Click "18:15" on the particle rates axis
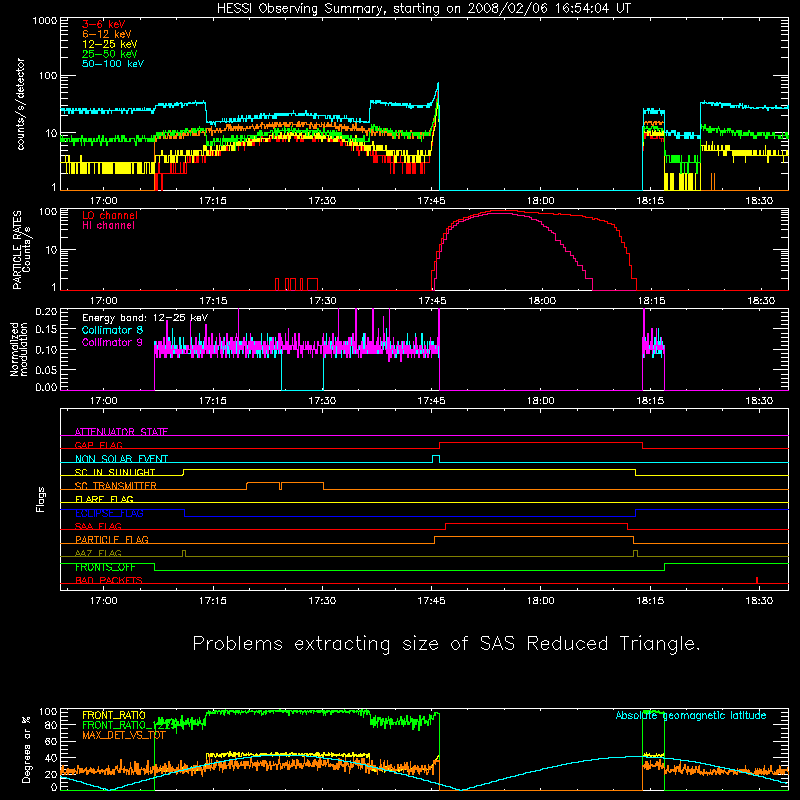The height and width of the screenshot is (800, 800). 651,301
